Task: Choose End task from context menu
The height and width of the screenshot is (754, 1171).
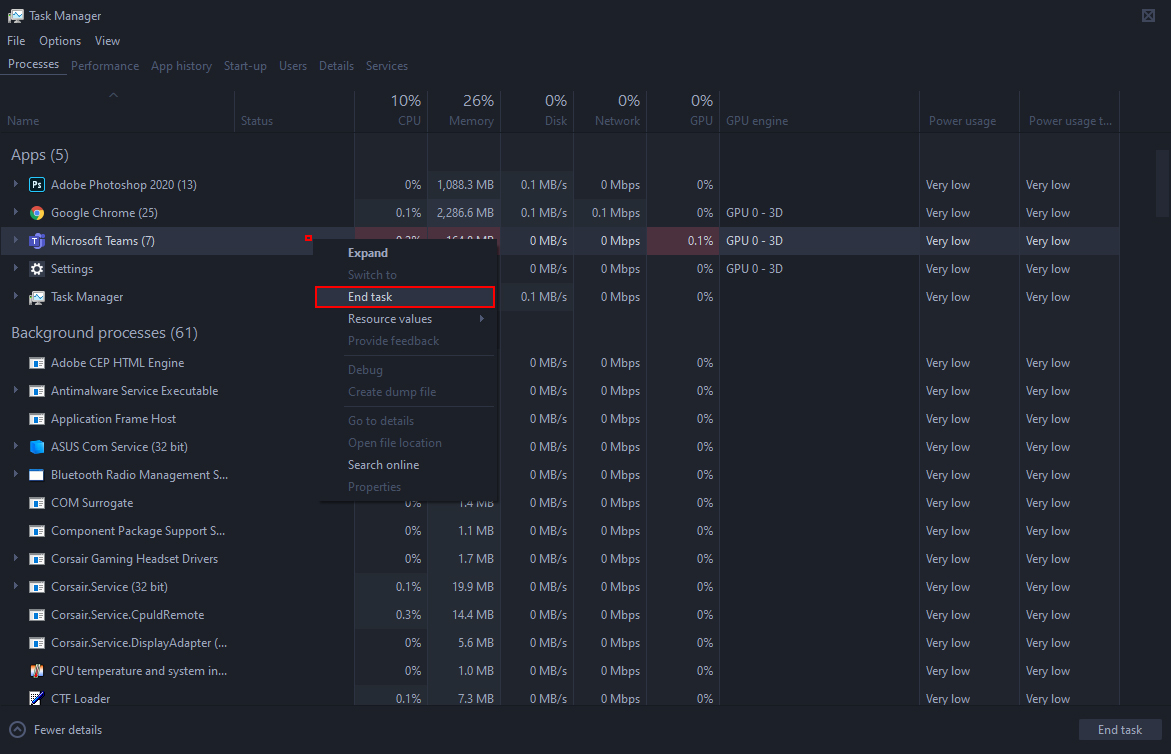Action: click(405, 297)
